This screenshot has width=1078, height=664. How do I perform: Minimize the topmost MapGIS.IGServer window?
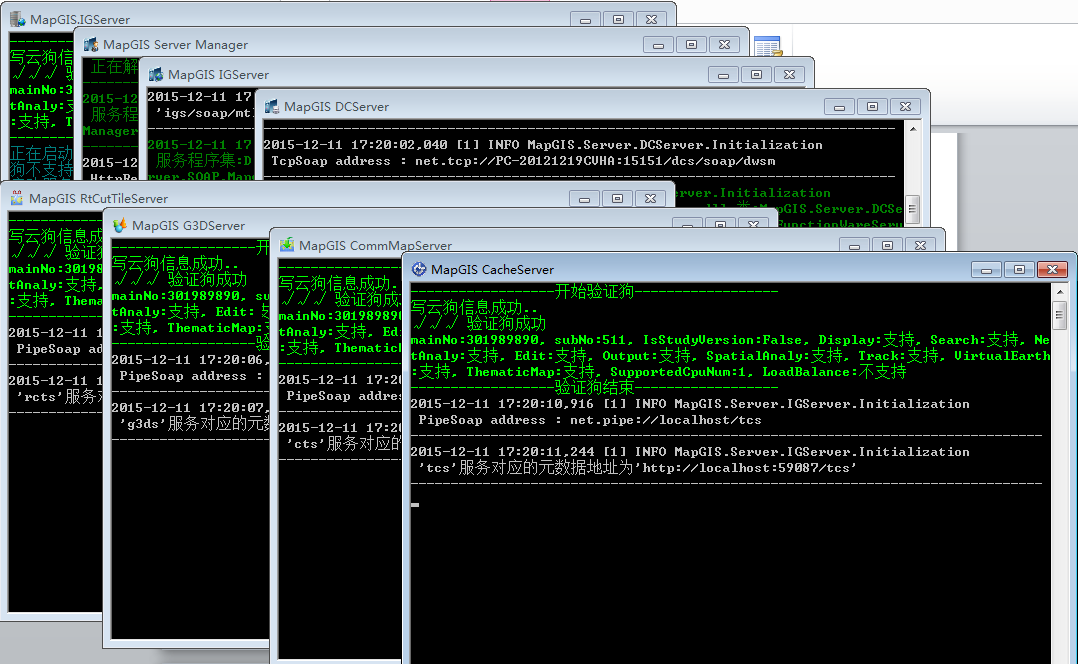pyautogui.click(x=586, y=19)
